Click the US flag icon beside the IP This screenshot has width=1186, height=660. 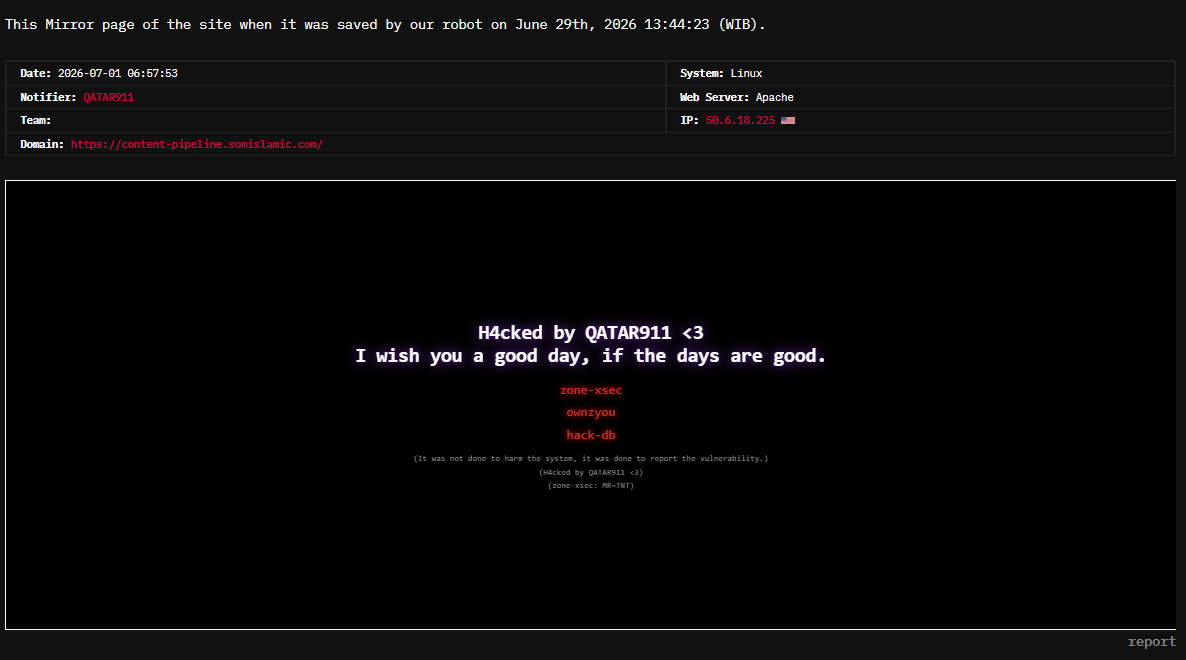[x=787, y=120]
